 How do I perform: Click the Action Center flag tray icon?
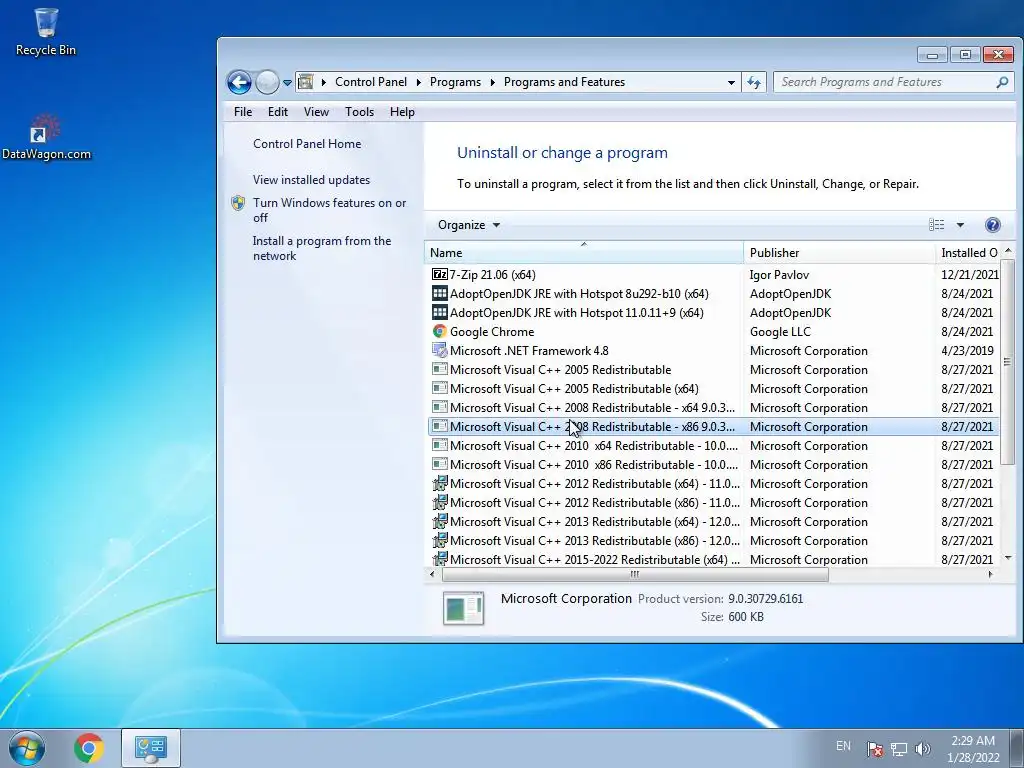(874, 748)
